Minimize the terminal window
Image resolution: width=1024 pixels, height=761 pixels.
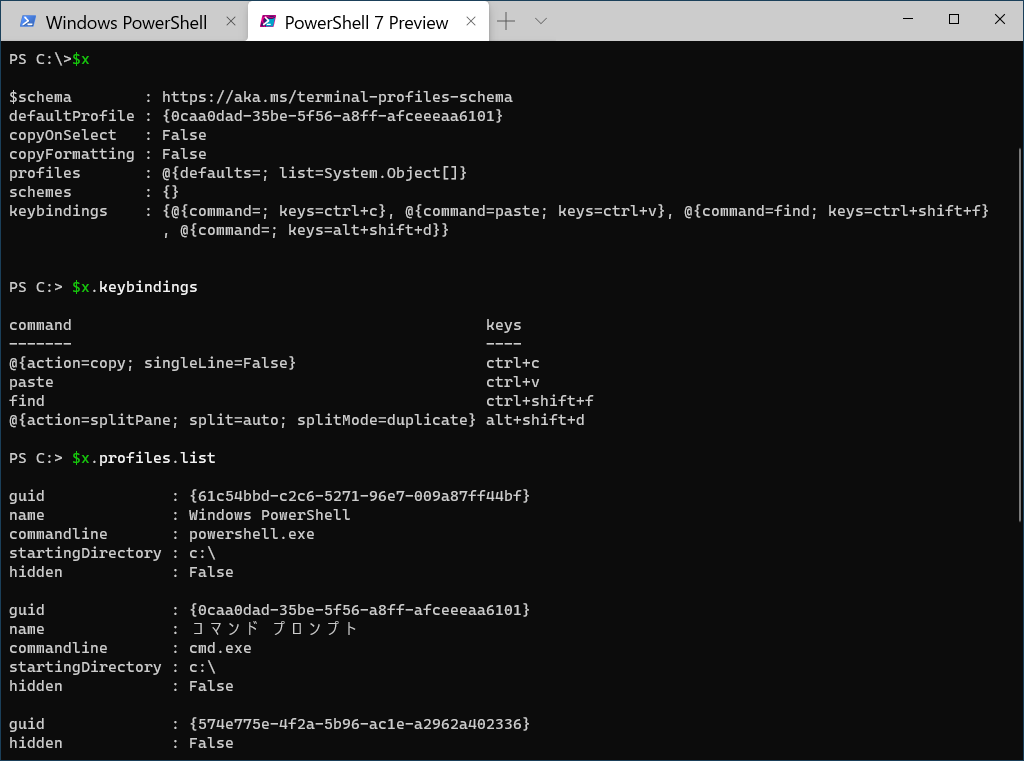(x=907, y=19)
